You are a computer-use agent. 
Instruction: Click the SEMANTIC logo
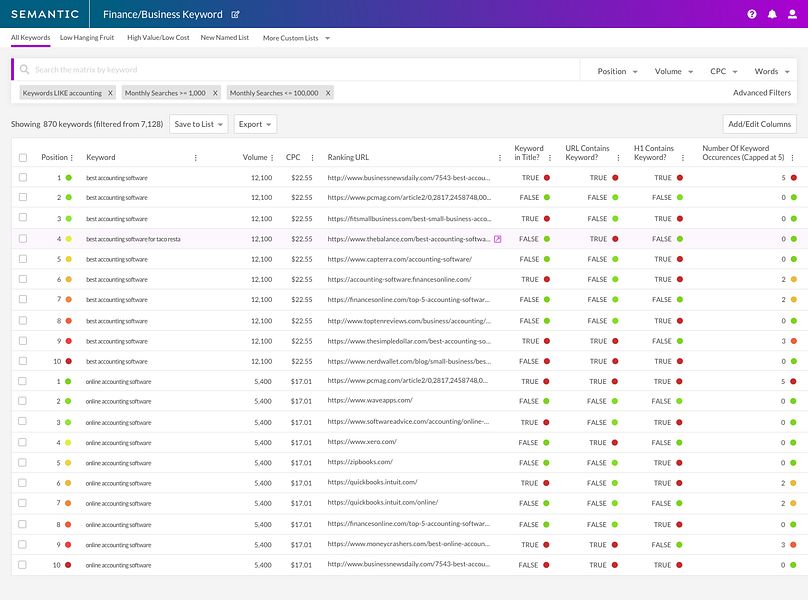(x=45, y=14)
